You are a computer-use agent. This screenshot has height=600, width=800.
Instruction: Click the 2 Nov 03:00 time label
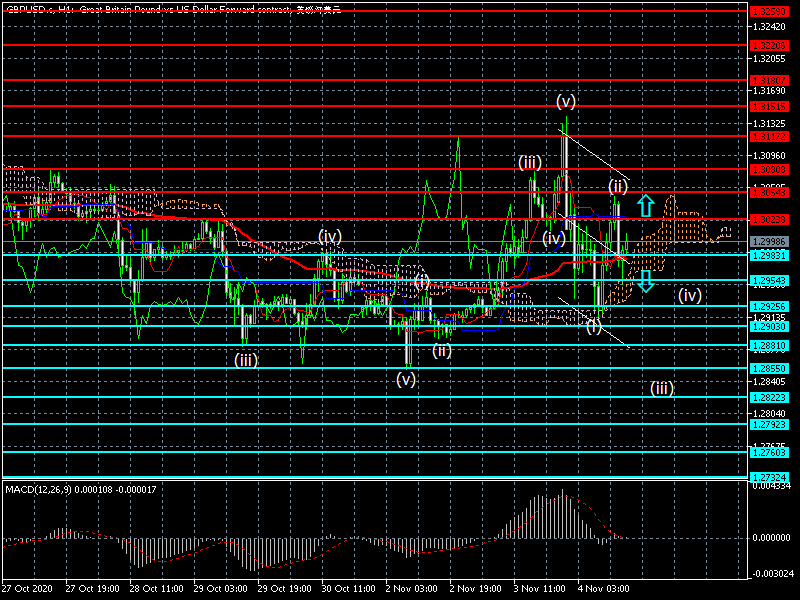tap(411, 591)
